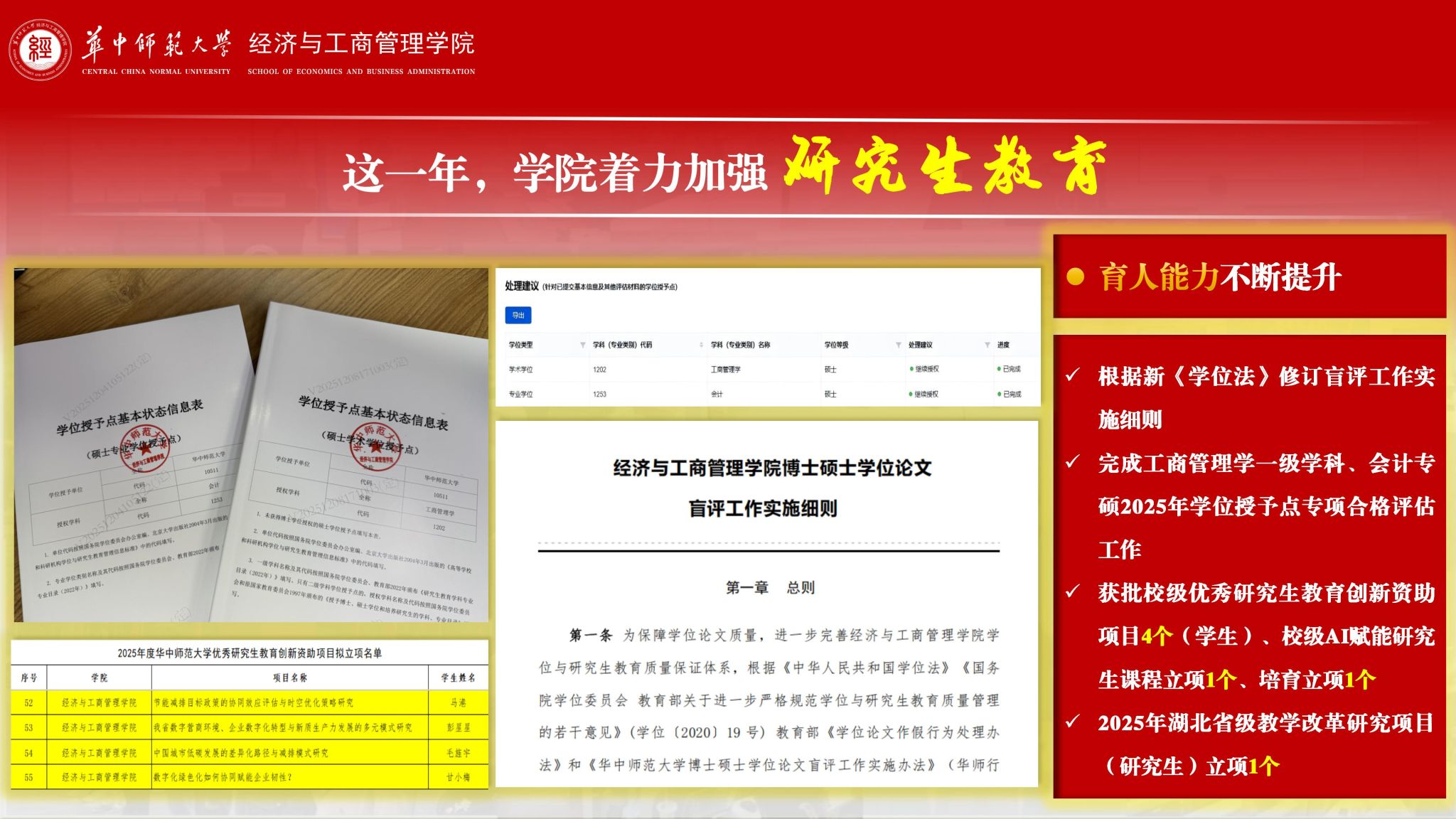Click green 已完成 status dot for 工商管理学
The width and height of the screenshot is (1456, 819).
(x=999, y=369)
